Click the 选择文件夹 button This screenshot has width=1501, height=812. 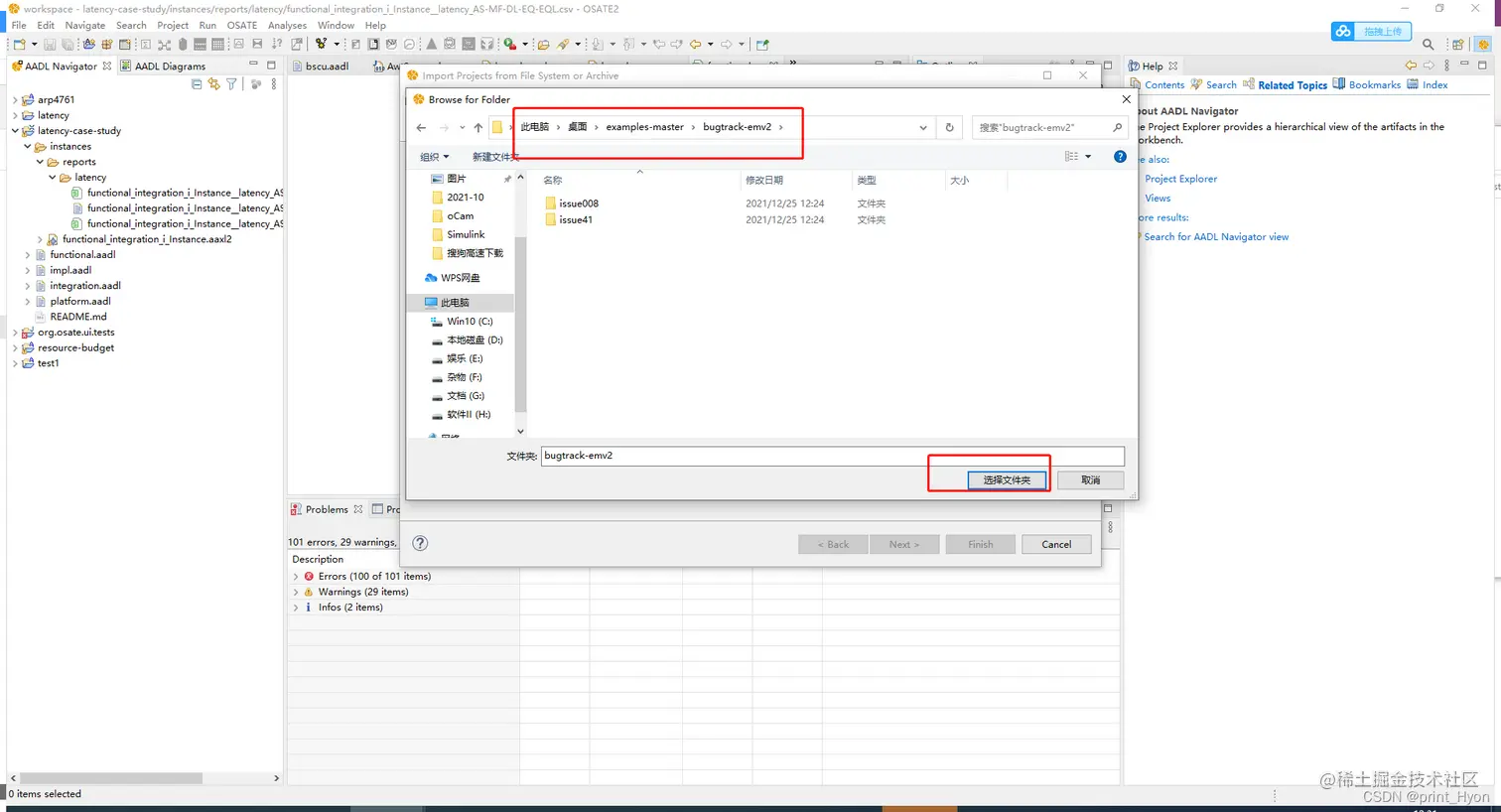(x=1007, y=480)
